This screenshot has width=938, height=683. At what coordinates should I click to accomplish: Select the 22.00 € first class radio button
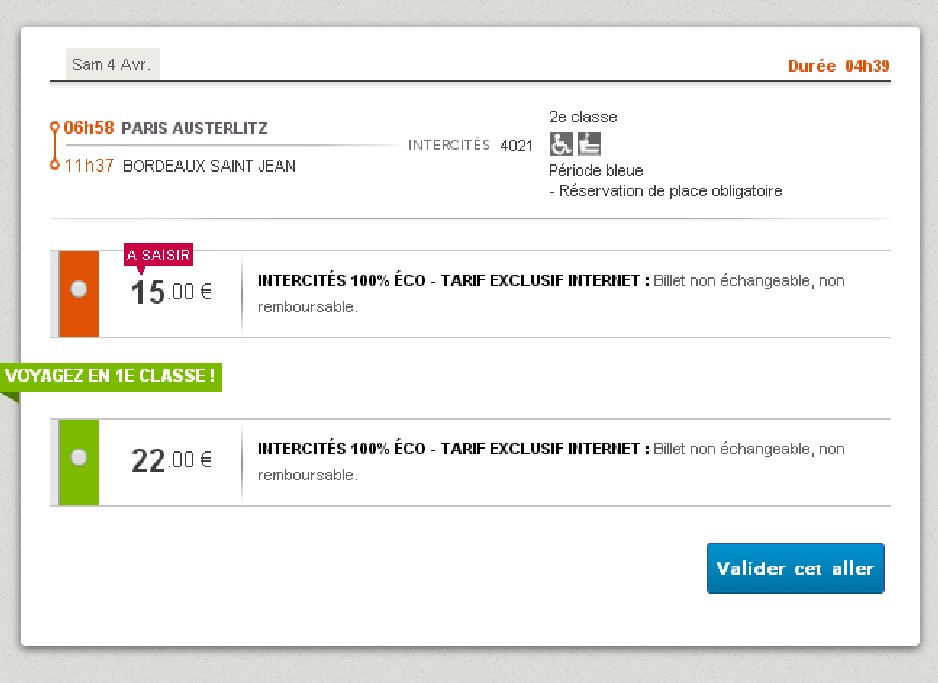pyautogui.click(x=79, y=458)
